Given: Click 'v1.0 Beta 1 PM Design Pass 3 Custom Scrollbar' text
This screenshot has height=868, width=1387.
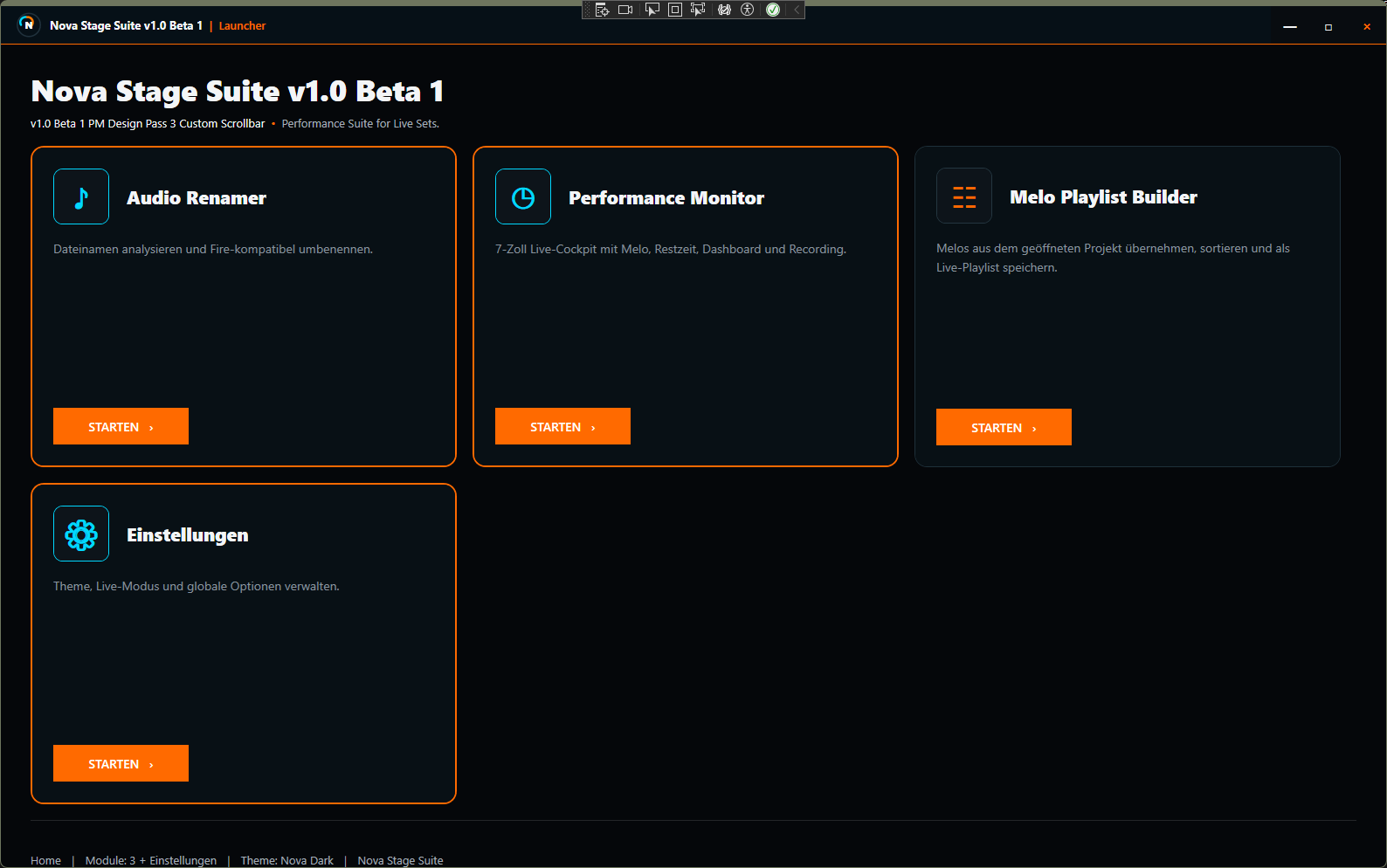Looking at the screenshot, I should pyautogui.click(x=148, y=124).
